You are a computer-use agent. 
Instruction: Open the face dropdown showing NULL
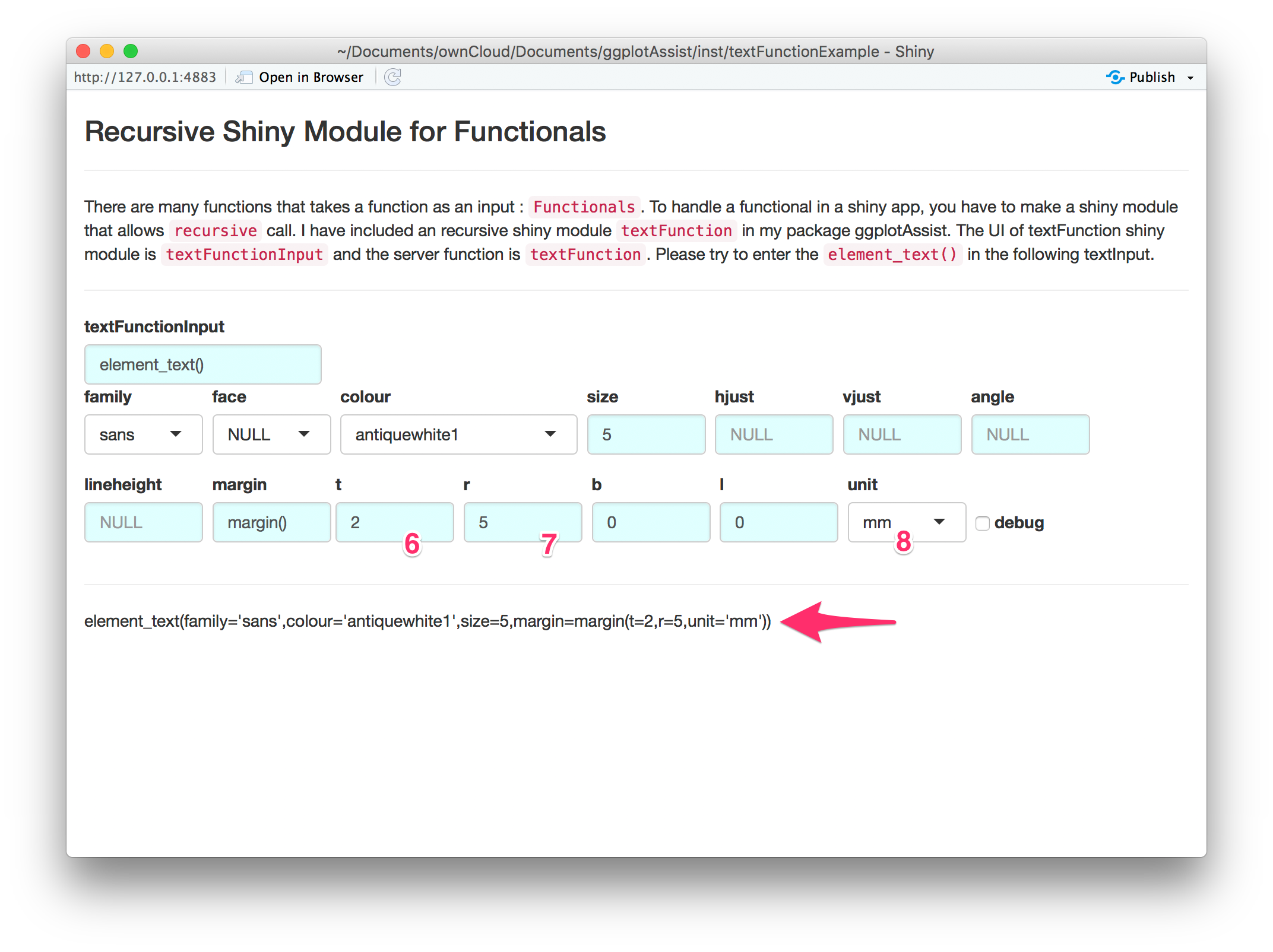coord(271,434)
